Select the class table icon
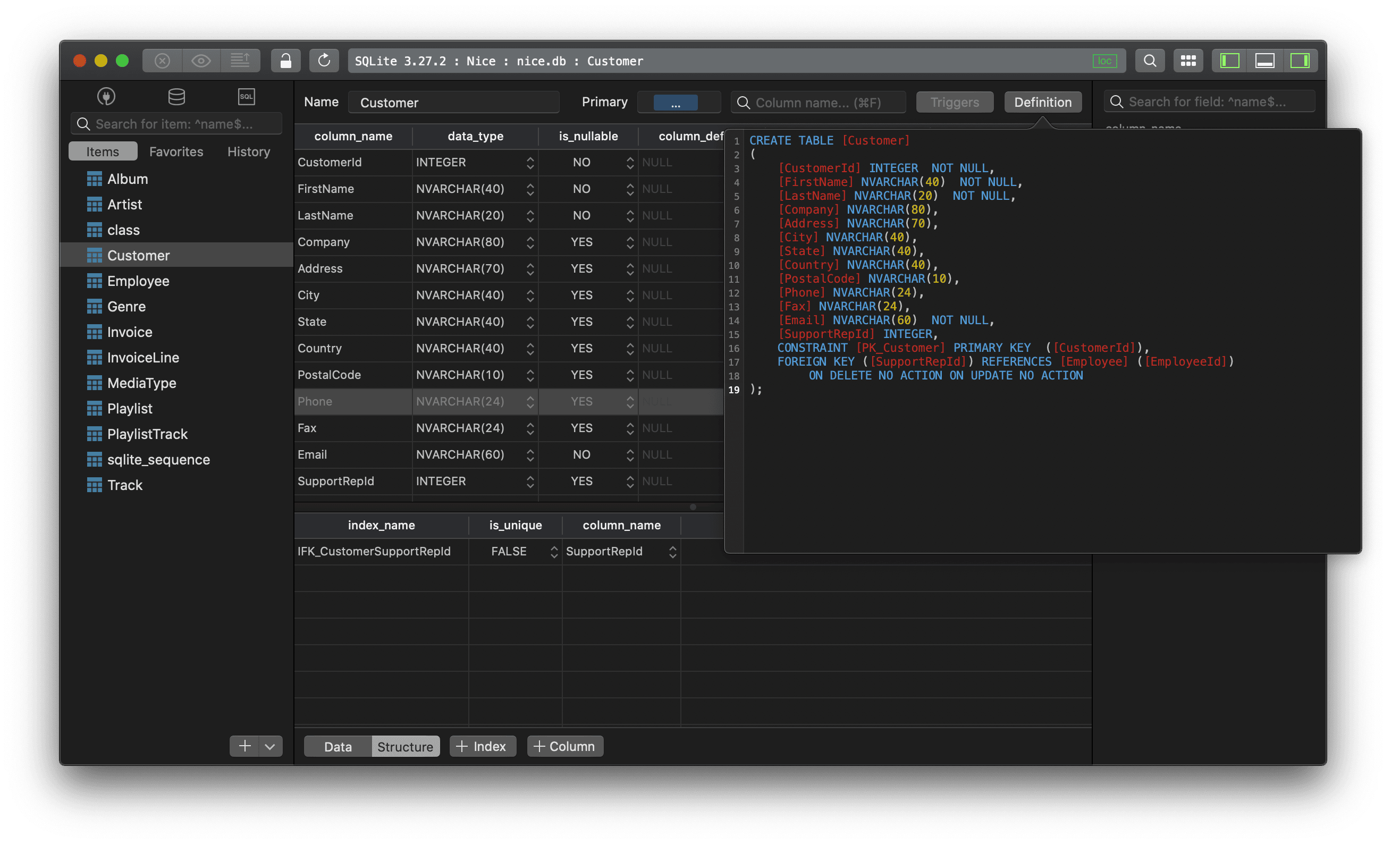Viewport: 1400px width, 844px height. click(94, 230)
